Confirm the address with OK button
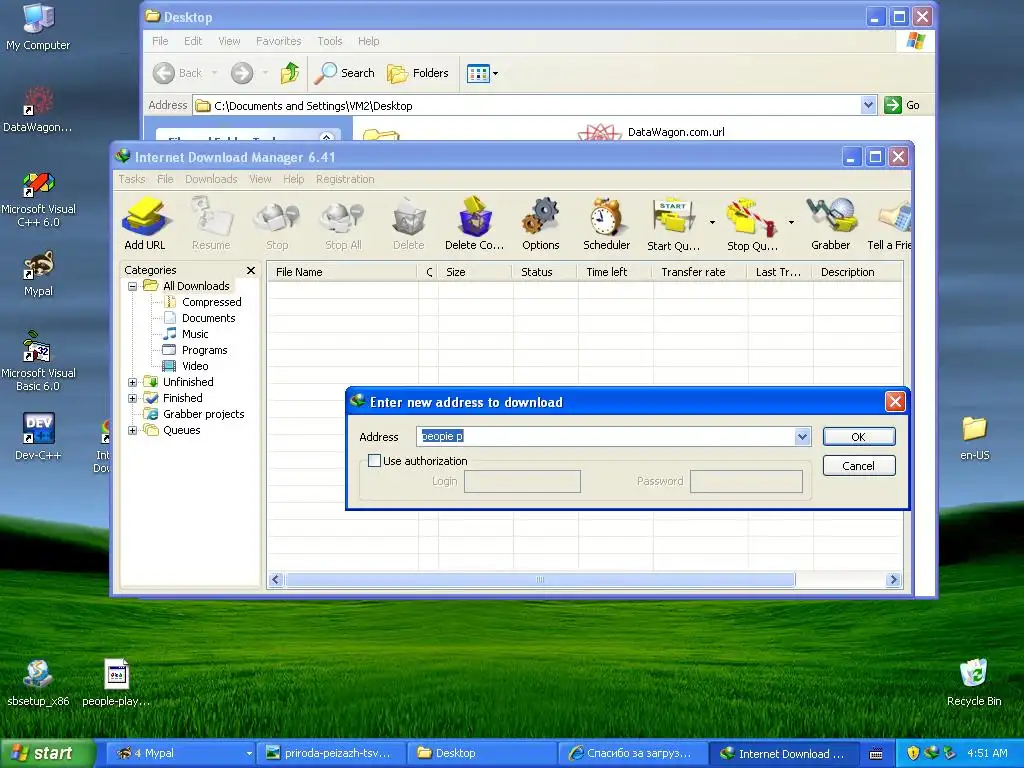1024x768 pixels. point(858,437)
